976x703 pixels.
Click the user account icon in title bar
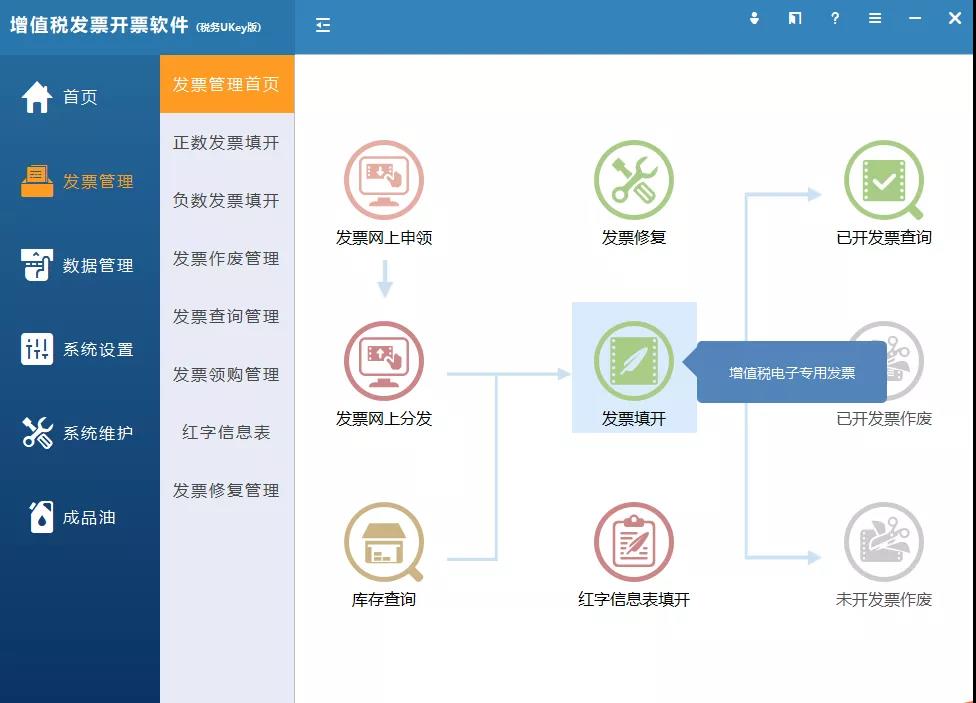pyautogui.click(x=754, y=18)
